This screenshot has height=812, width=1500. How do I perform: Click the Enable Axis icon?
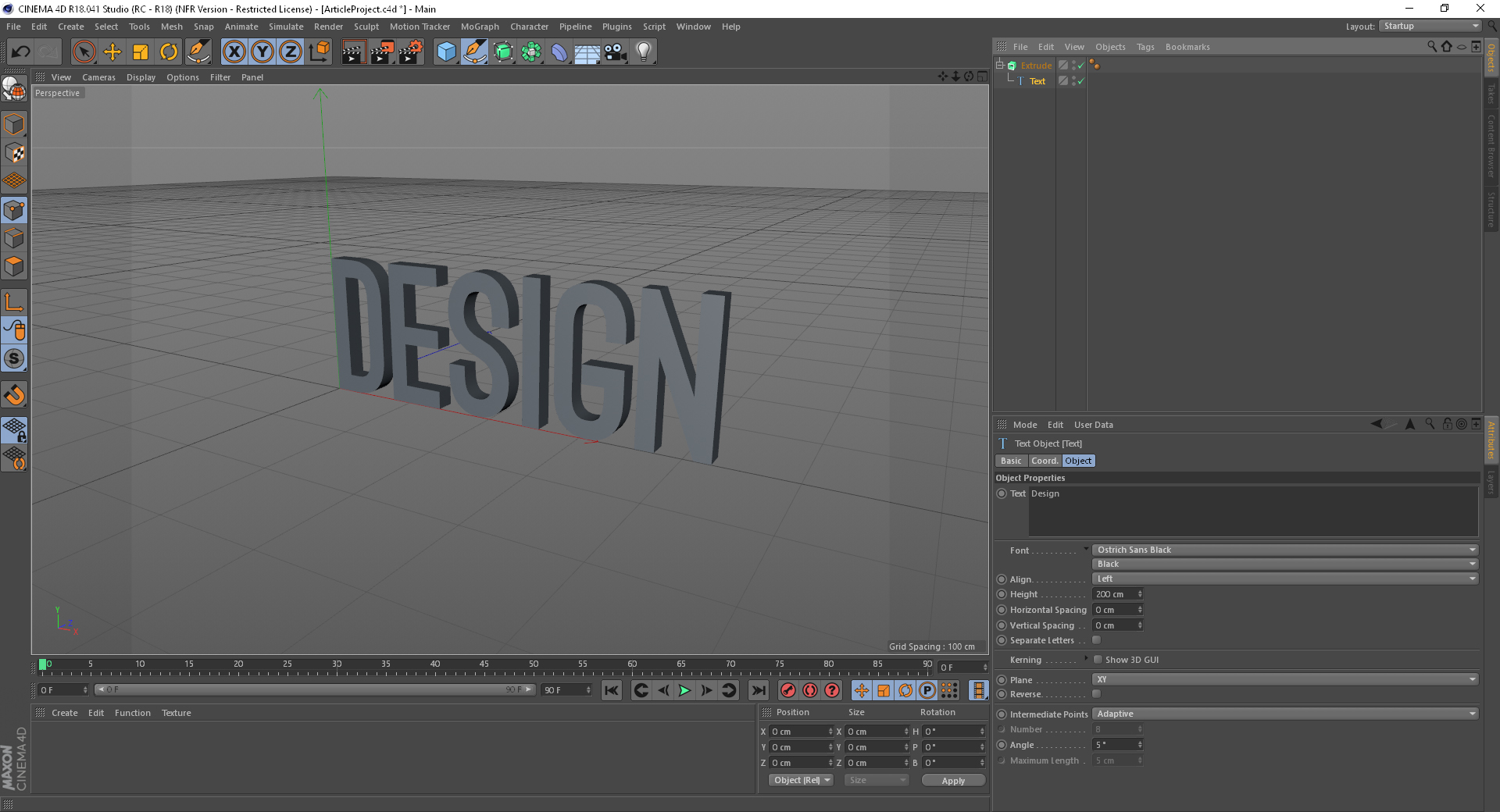14,302
